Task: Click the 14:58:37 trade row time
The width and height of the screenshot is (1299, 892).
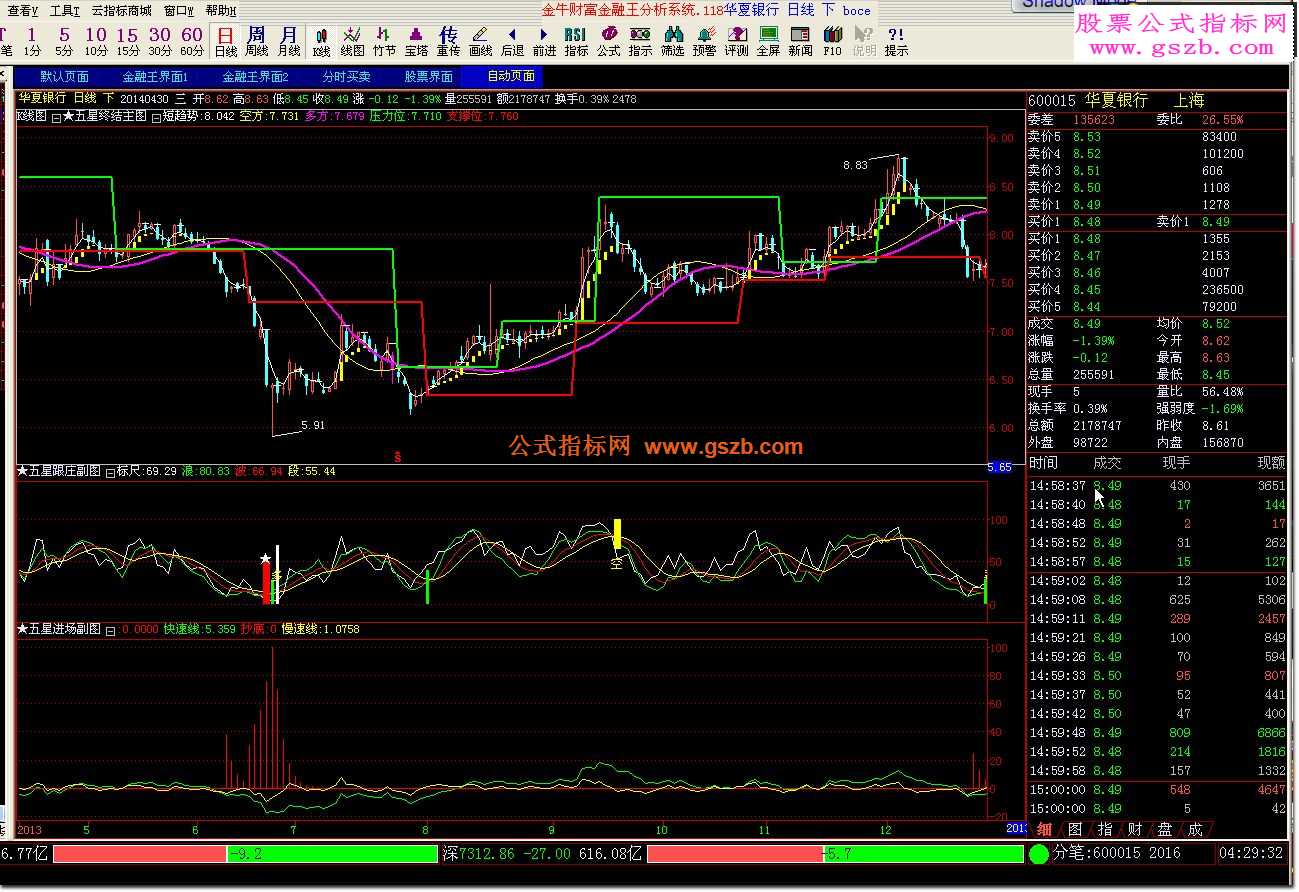Action: tap(1057, 486)
